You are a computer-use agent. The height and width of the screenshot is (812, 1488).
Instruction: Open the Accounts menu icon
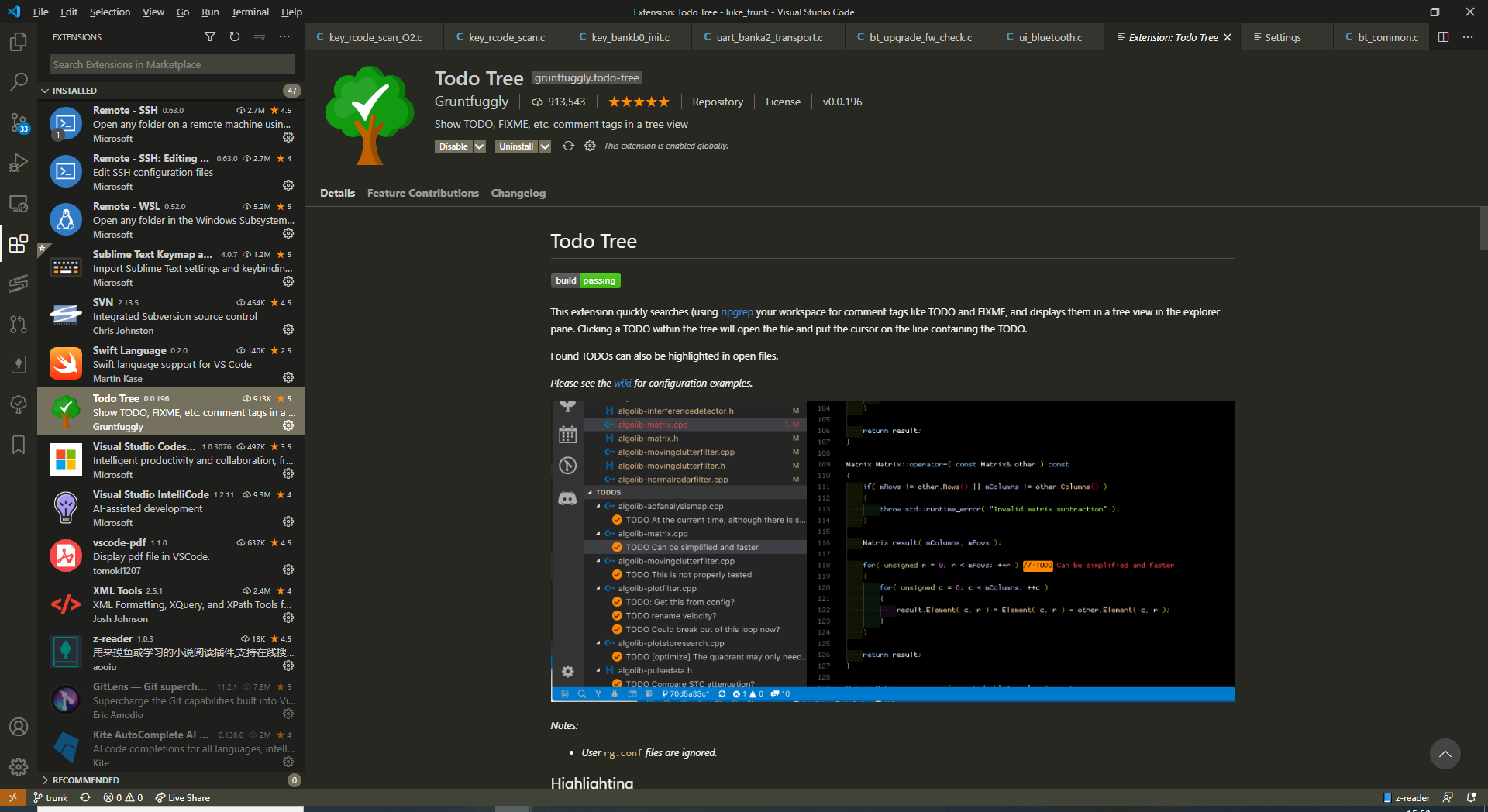19,727
